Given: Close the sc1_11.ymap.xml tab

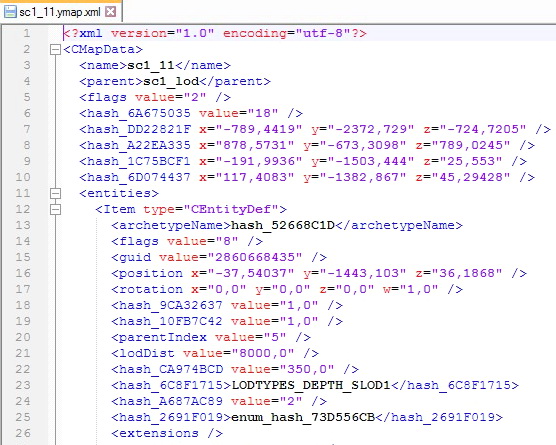Looking at the screenshot, I should click(111, 12).
